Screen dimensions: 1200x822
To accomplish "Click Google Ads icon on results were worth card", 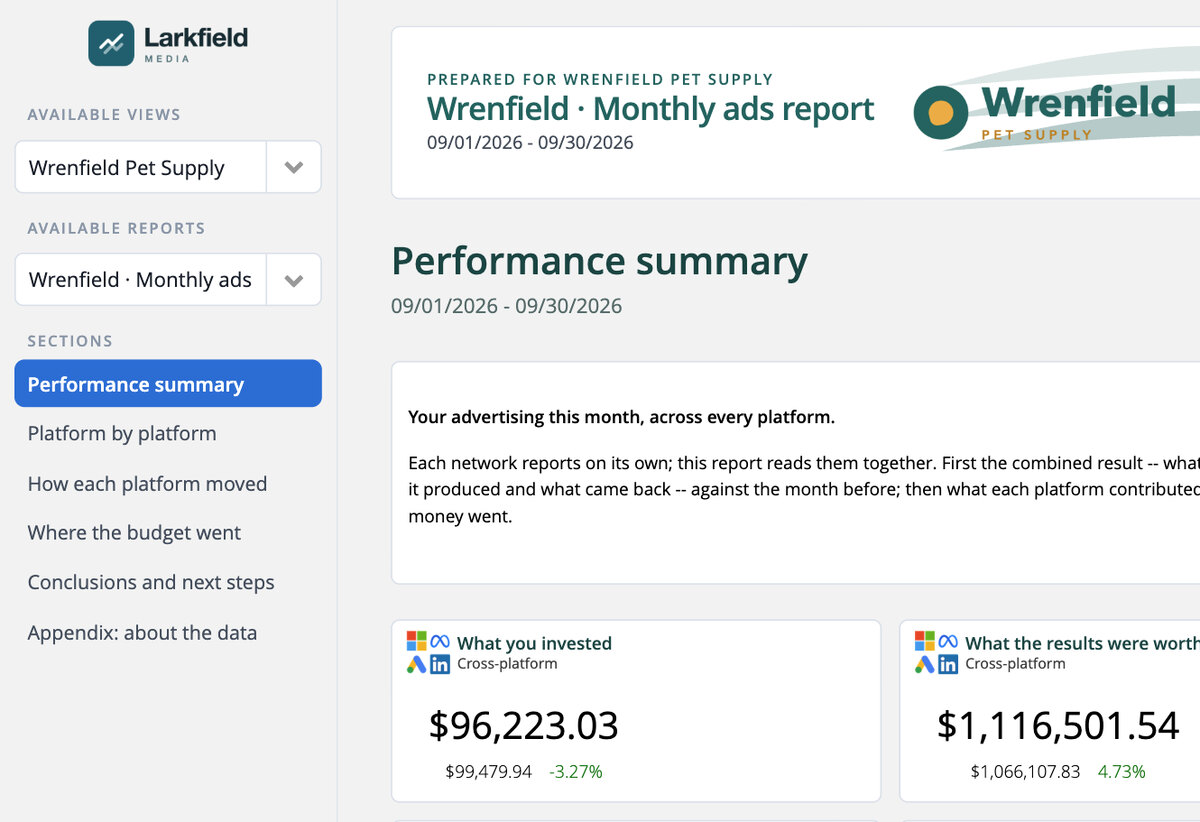I will click(925, 664).
